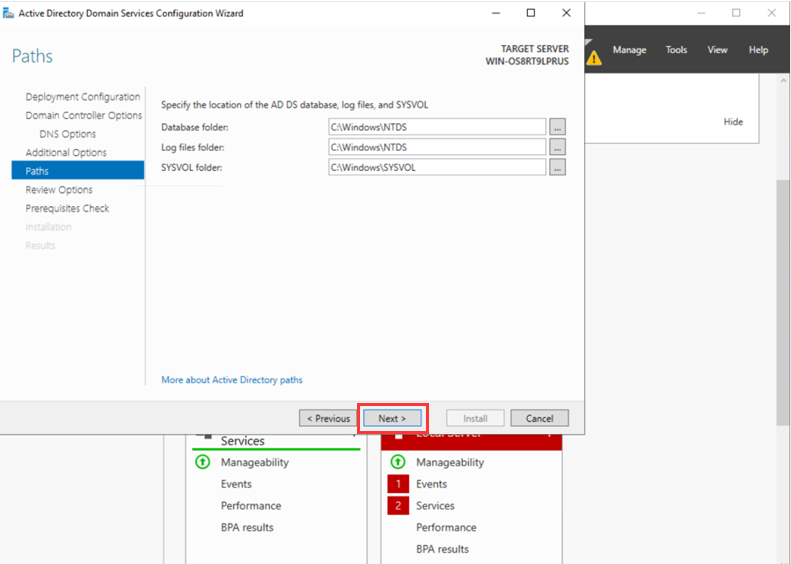
Task: Browse for the Log files folder
Action: [557, 147]
